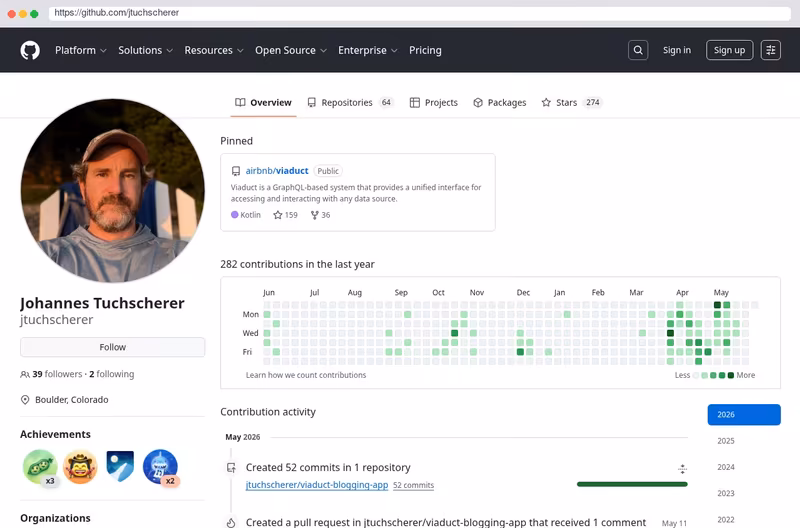Open the Pricing page
800x528 pixels.
(425, 50)
